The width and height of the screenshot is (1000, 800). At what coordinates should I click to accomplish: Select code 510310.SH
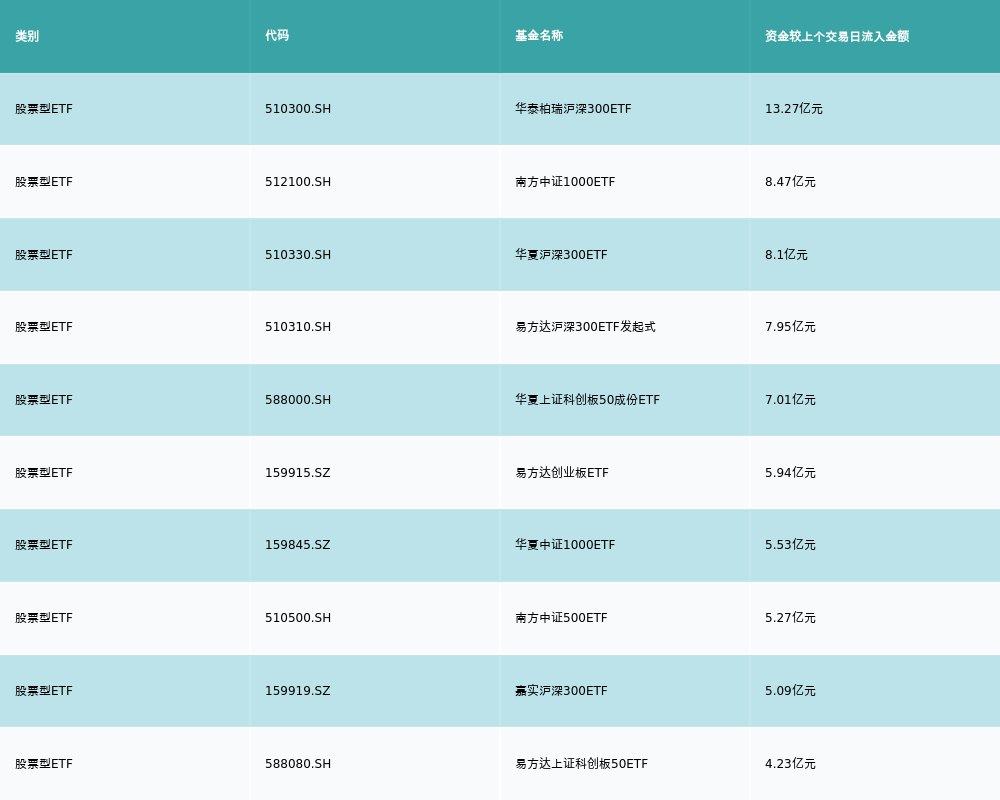298,327
